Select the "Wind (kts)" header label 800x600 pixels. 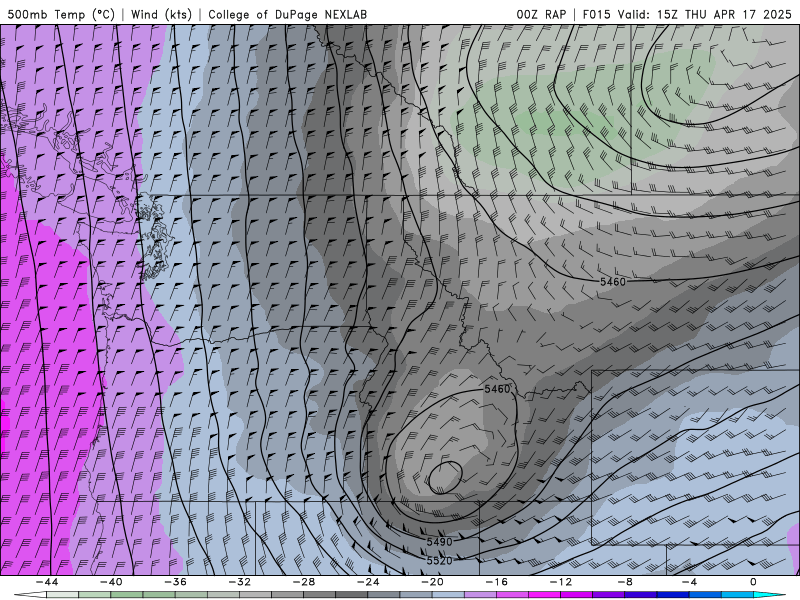click(x=161, y=14)
